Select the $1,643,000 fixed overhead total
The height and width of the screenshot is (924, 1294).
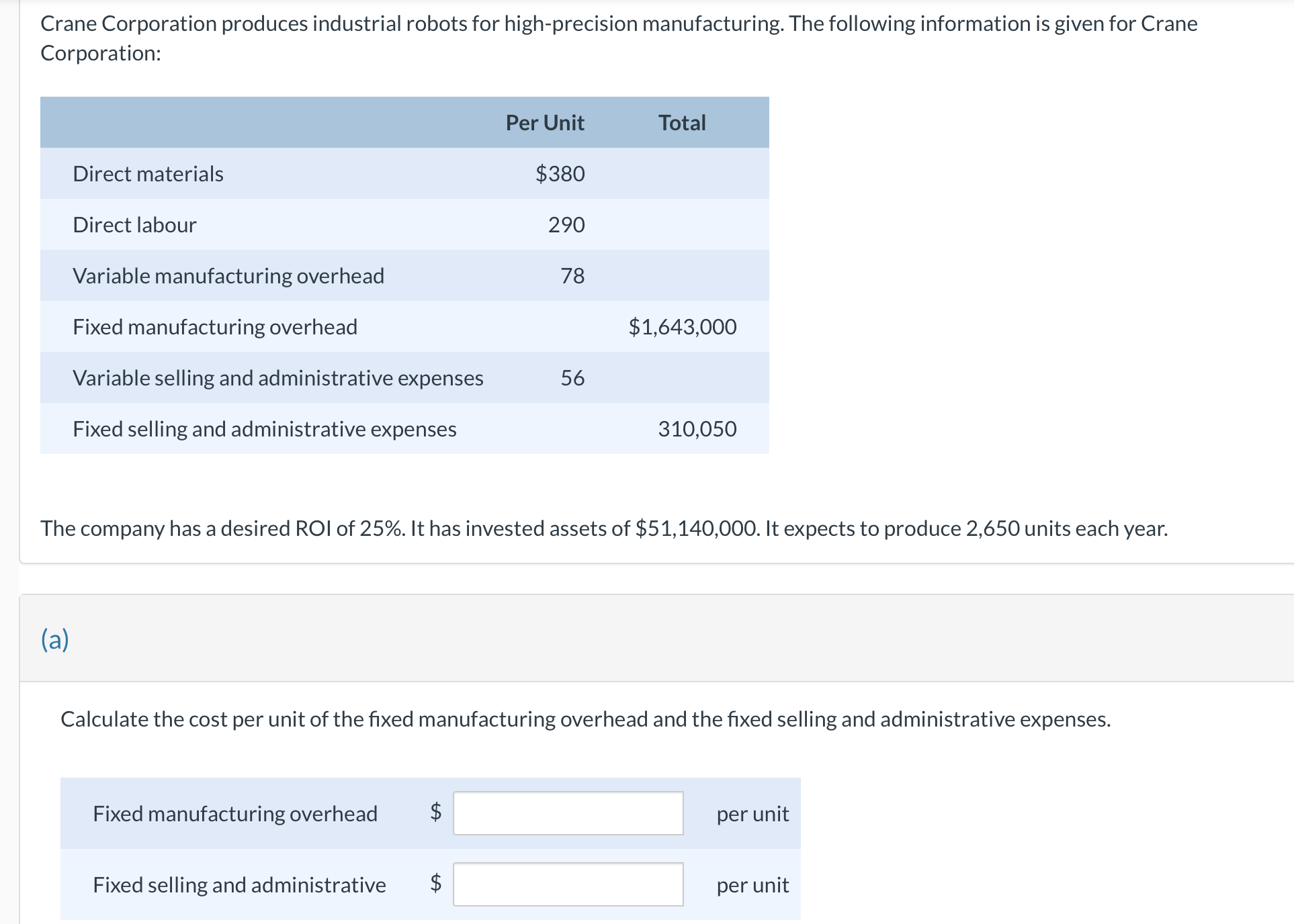[x=683, y=327]
